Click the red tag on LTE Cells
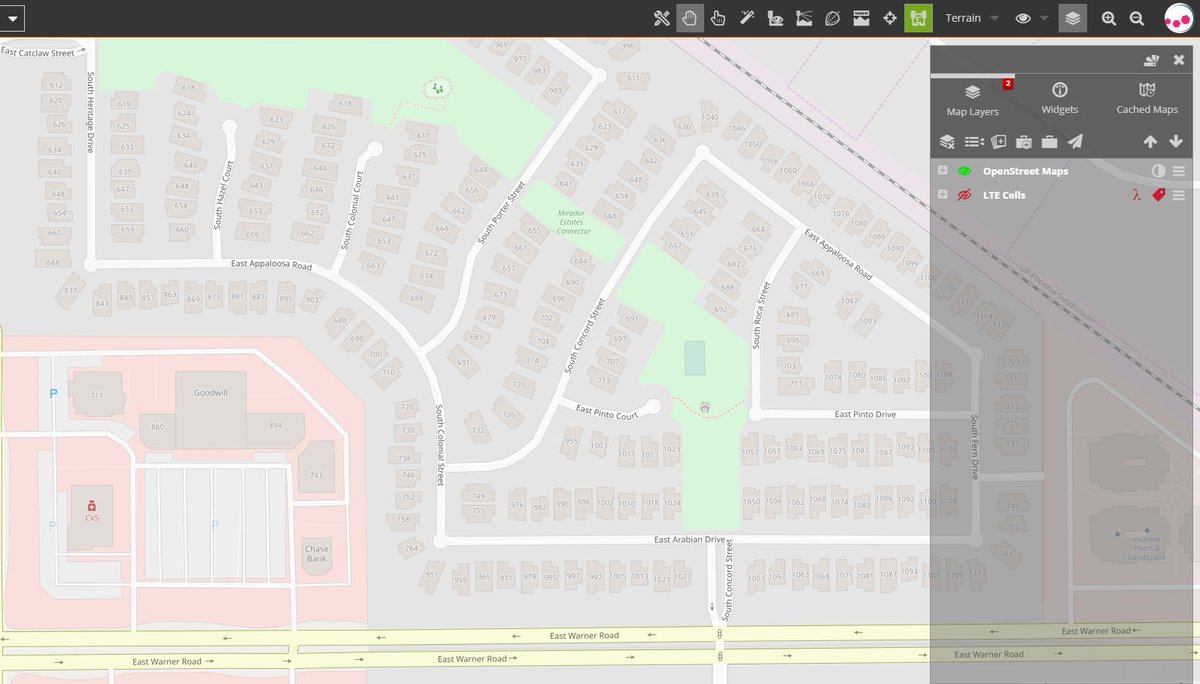 1158,195
